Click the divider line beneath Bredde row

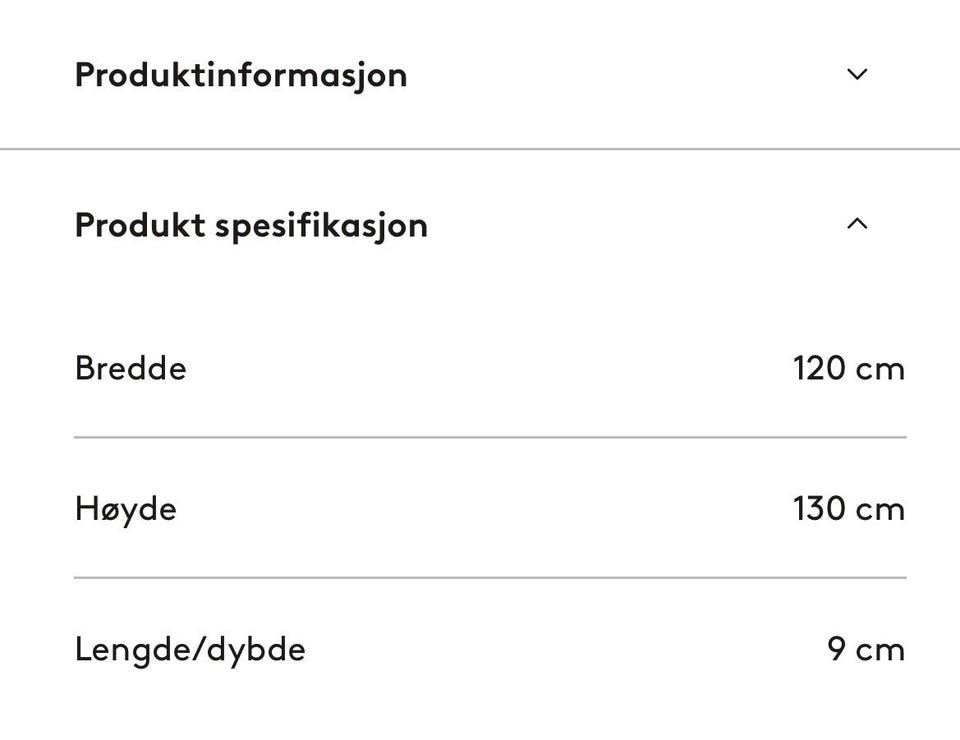tap(490, 437)
